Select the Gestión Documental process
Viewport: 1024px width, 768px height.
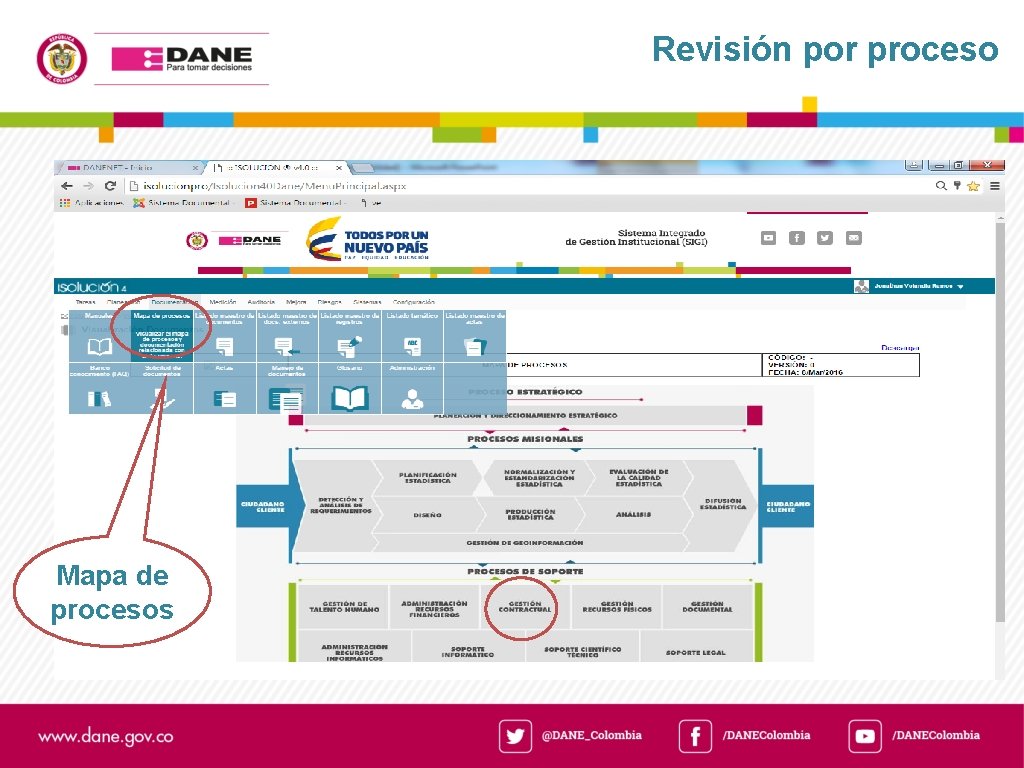(x=707, y=607)
